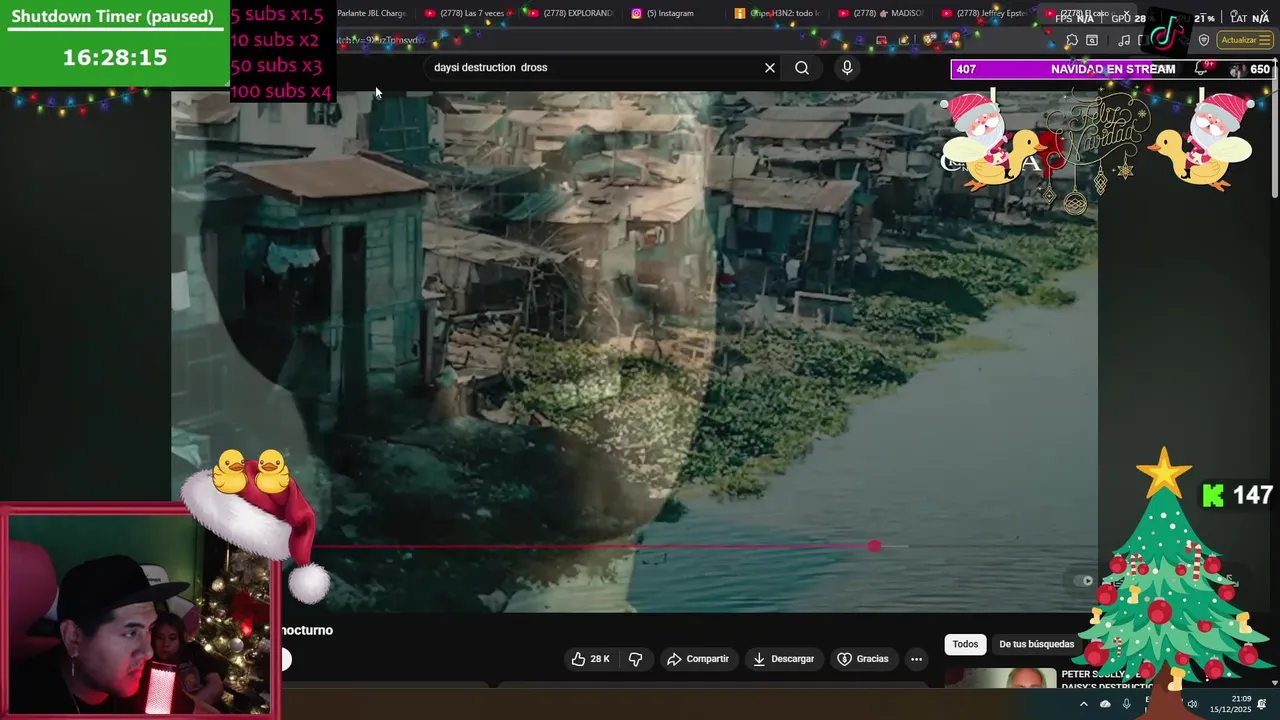Open the Compartir share dialog

[698, 659]
